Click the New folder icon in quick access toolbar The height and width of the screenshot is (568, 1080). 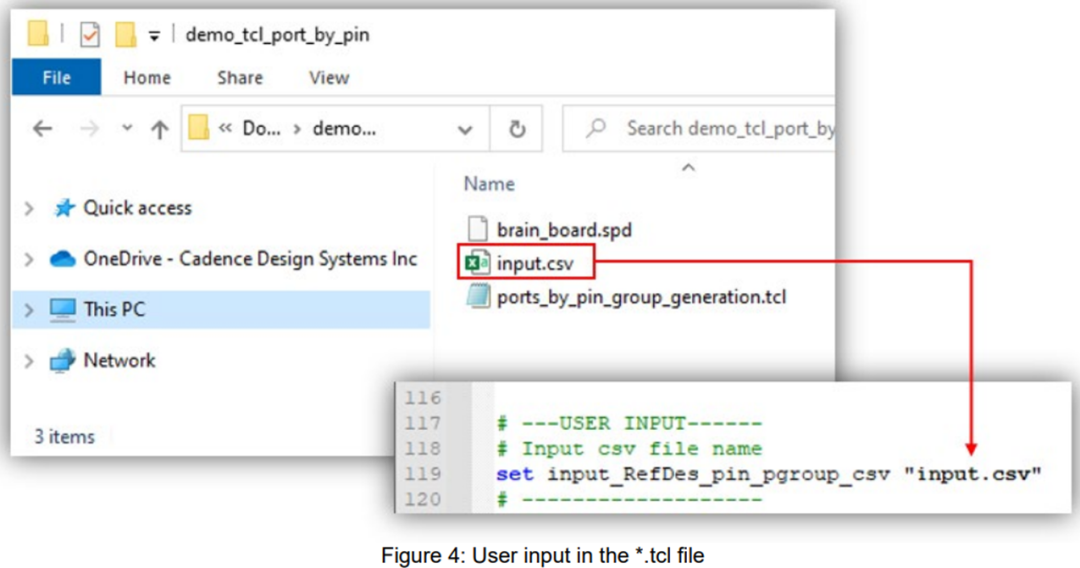coord(125,34)
